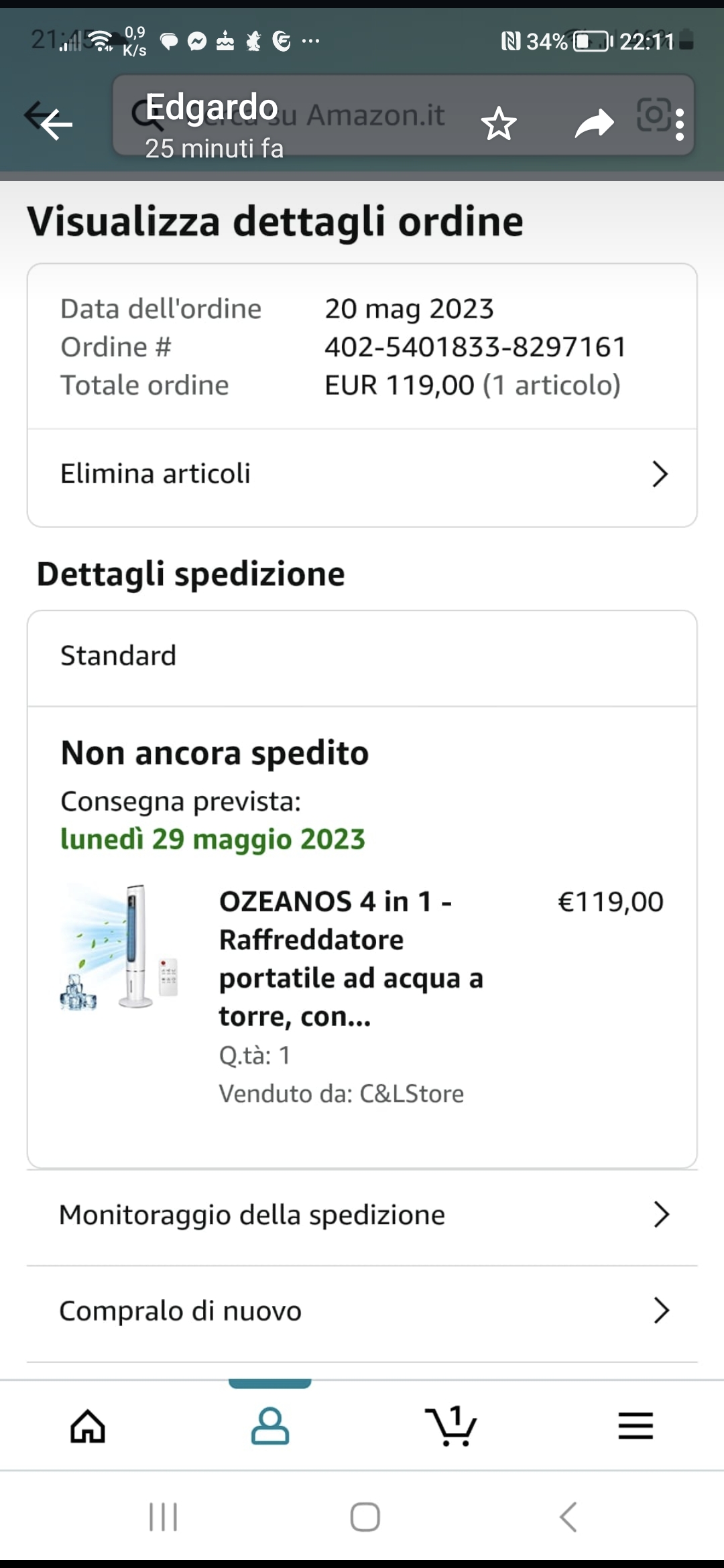Viewport: 724px width, 1568px height.
Task: Open the hamburger menu
Action: tap(635, 1425)
